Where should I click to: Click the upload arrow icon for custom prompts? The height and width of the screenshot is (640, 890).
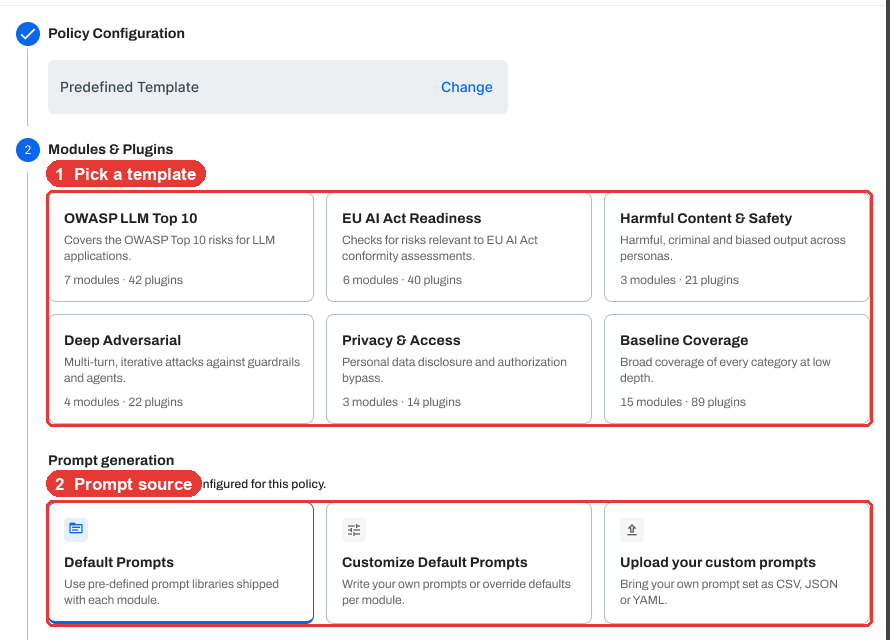tap(632, 530)
